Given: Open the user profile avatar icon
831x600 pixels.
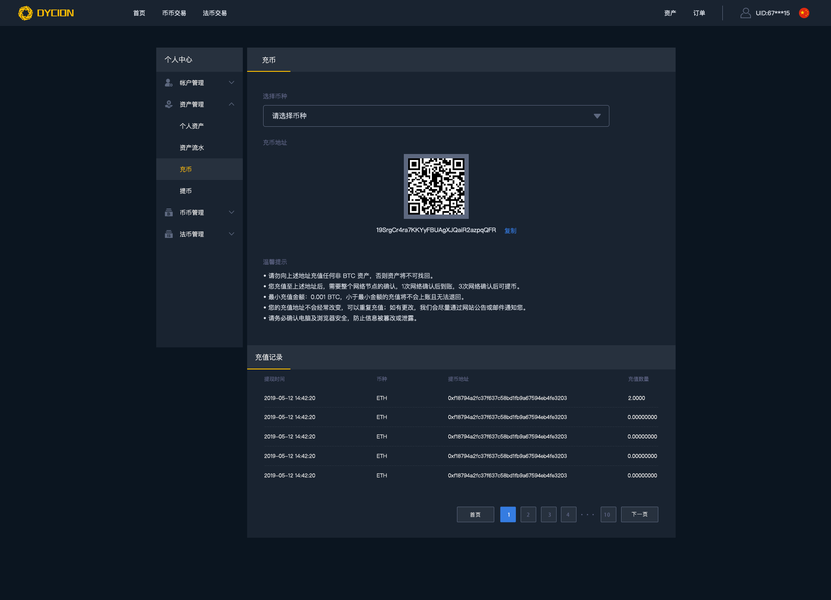Looking at the screenshot, I should (745, 13).
